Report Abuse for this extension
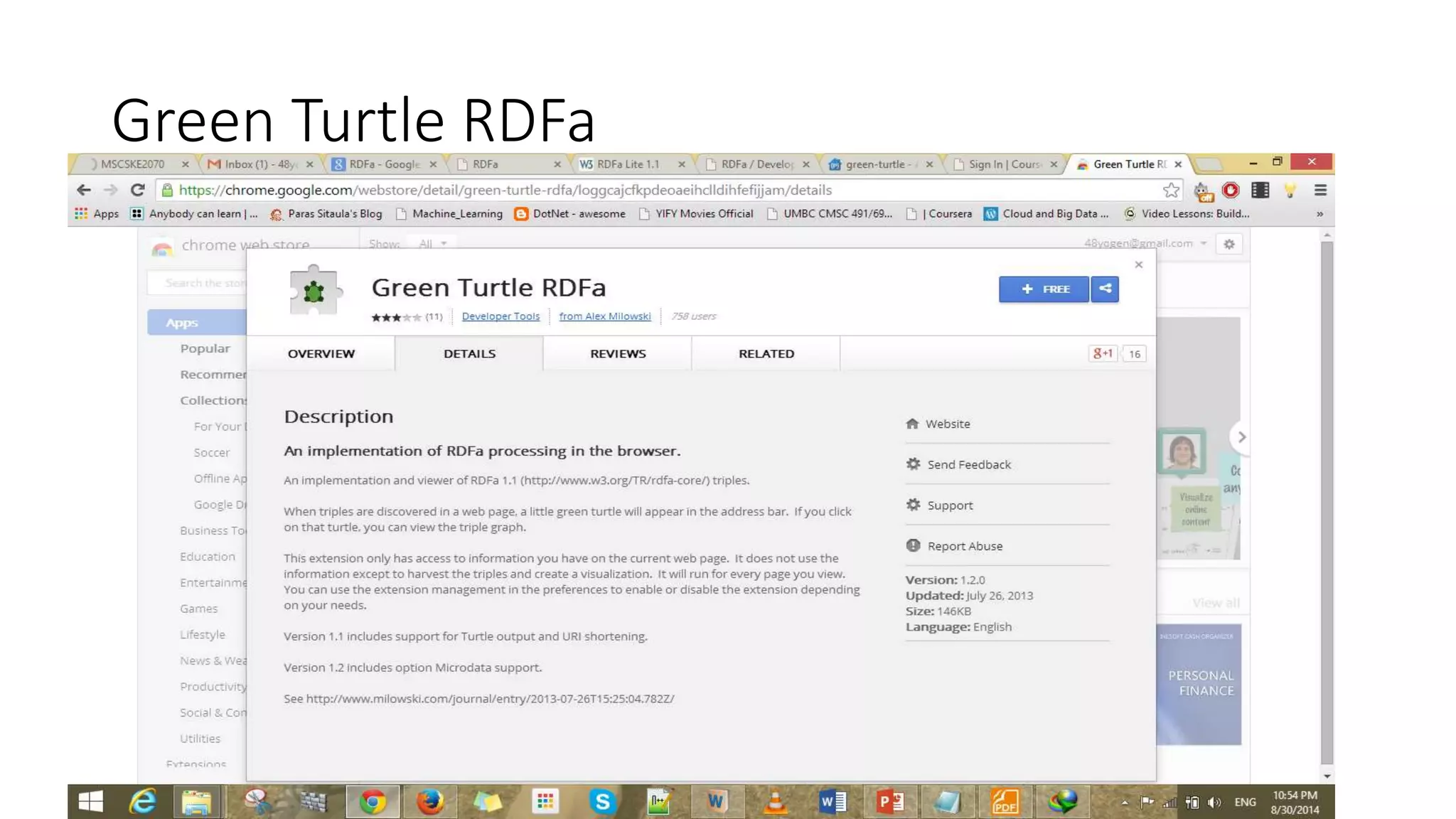1456x819 pixels. tap(954, 546)
